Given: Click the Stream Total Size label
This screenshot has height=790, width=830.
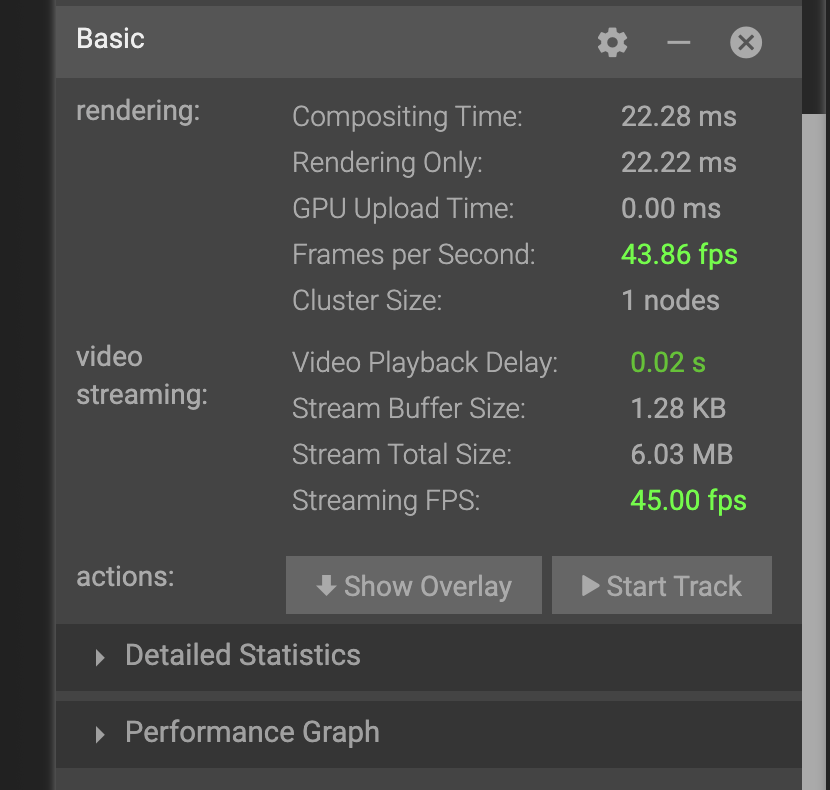Looking at the screenshot, I should point(401,454).
